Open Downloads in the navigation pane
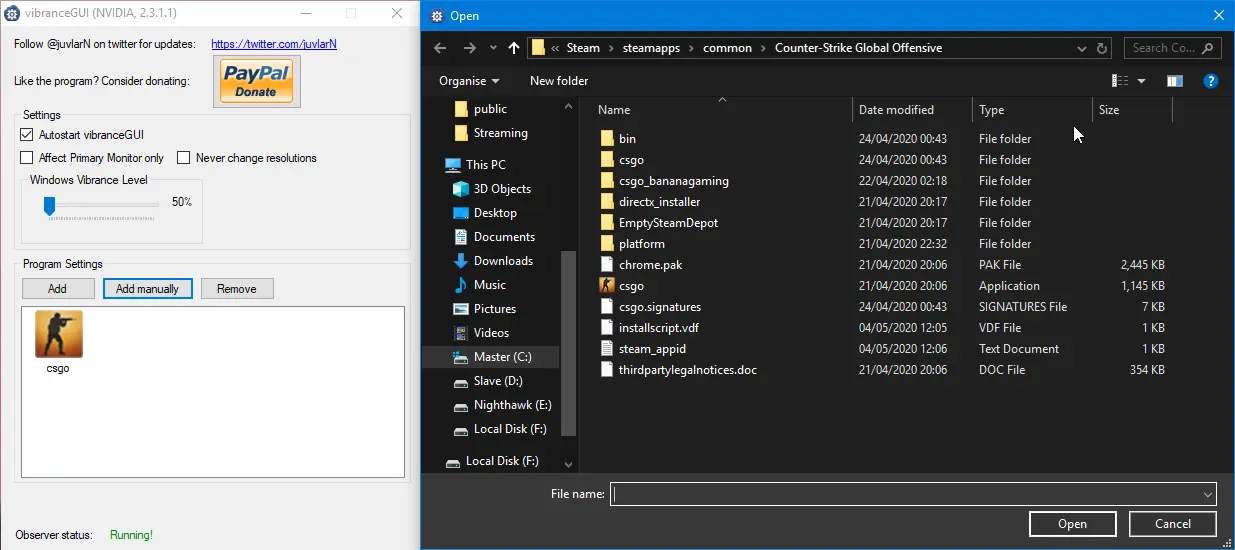1235x550 pixels. pyautogui.click(x=503, y=261)
